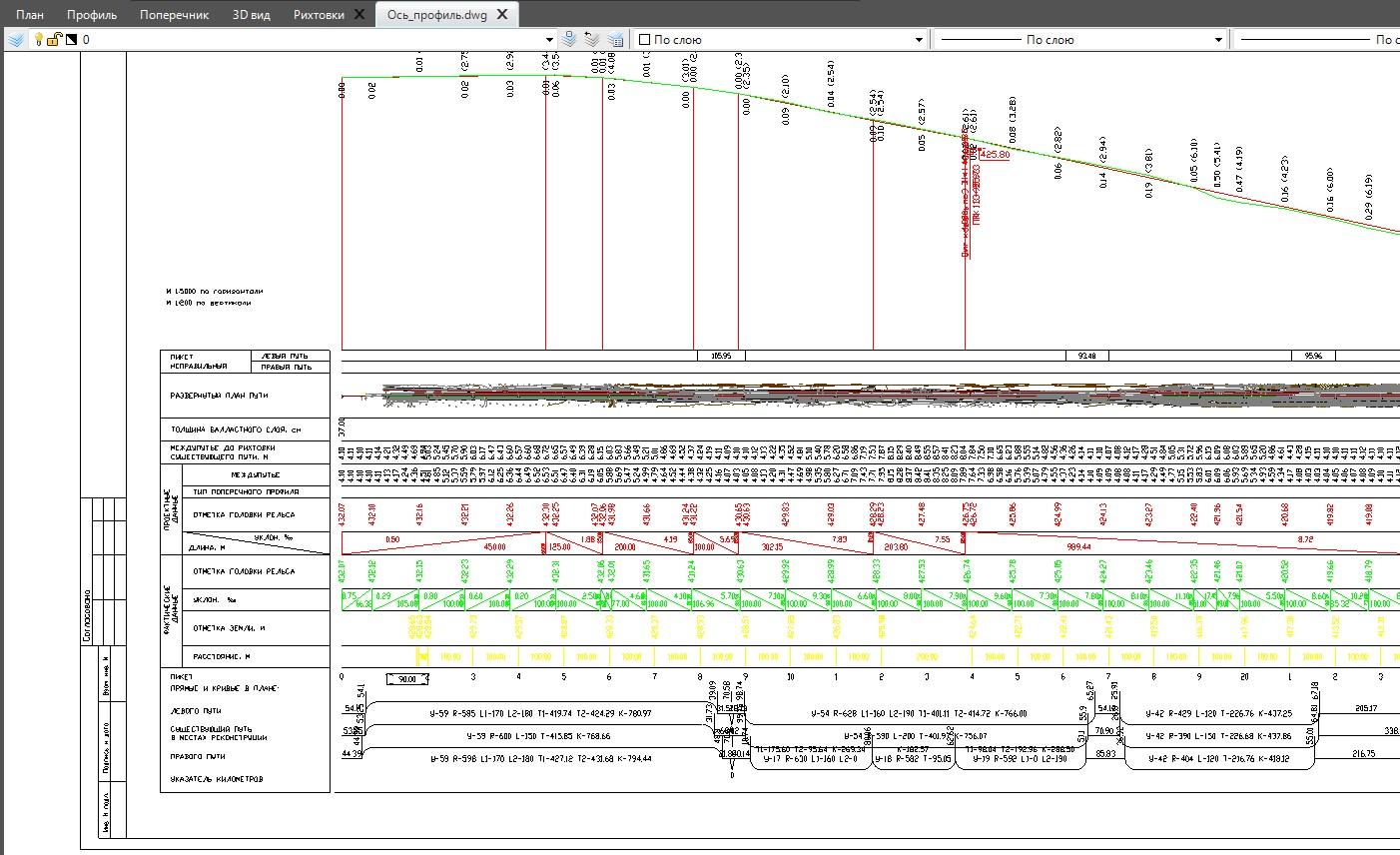The width and height of the screenshot is (1400, 855).
Task: Toggle the padlock lock on layer 0
Action: [x=55, y=40]
